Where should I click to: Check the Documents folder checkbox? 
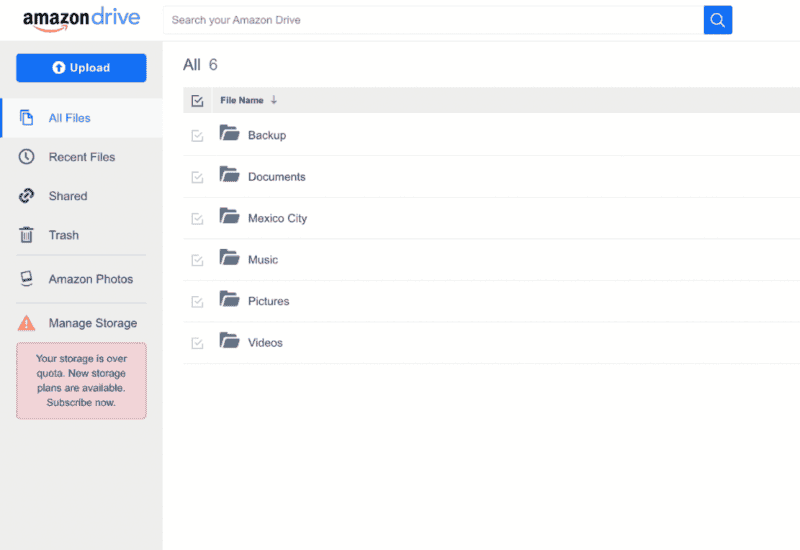(x=197, y=177)
